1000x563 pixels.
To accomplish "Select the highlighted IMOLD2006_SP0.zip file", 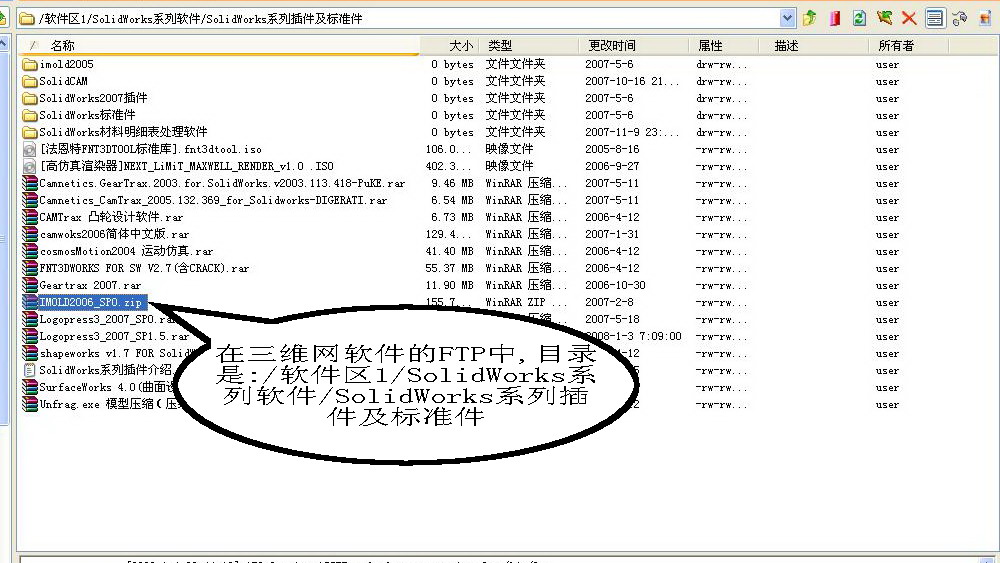I will [x=91, y=302].
